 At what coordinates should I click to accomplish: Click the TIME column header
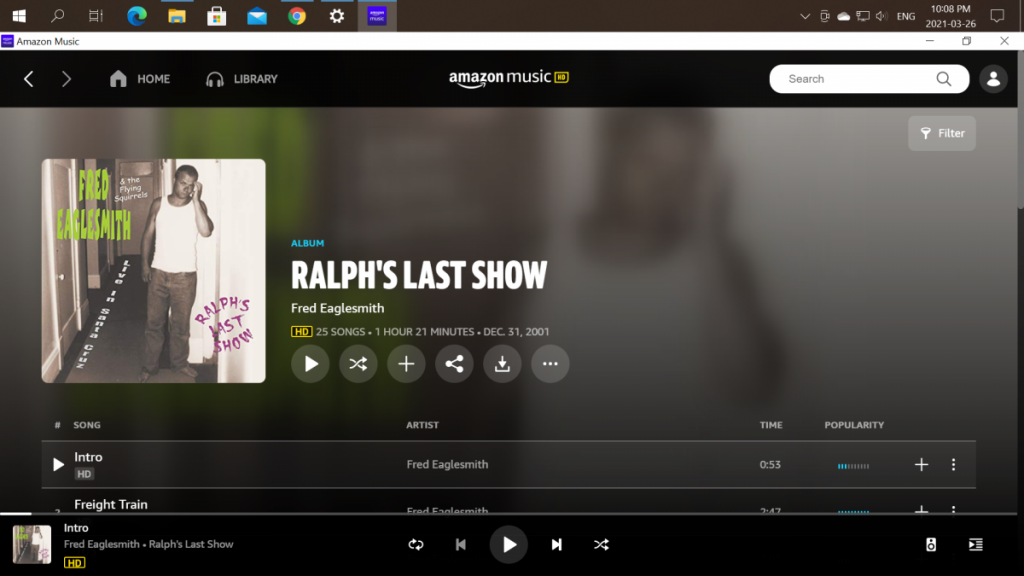pyautogui.click(x=771, y=425)
